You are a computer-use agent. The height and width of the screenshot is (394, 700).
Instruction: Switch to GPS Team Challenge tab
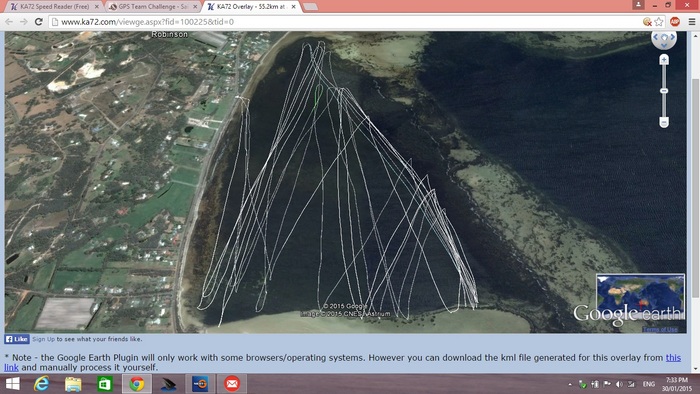[x=152, y=7]
